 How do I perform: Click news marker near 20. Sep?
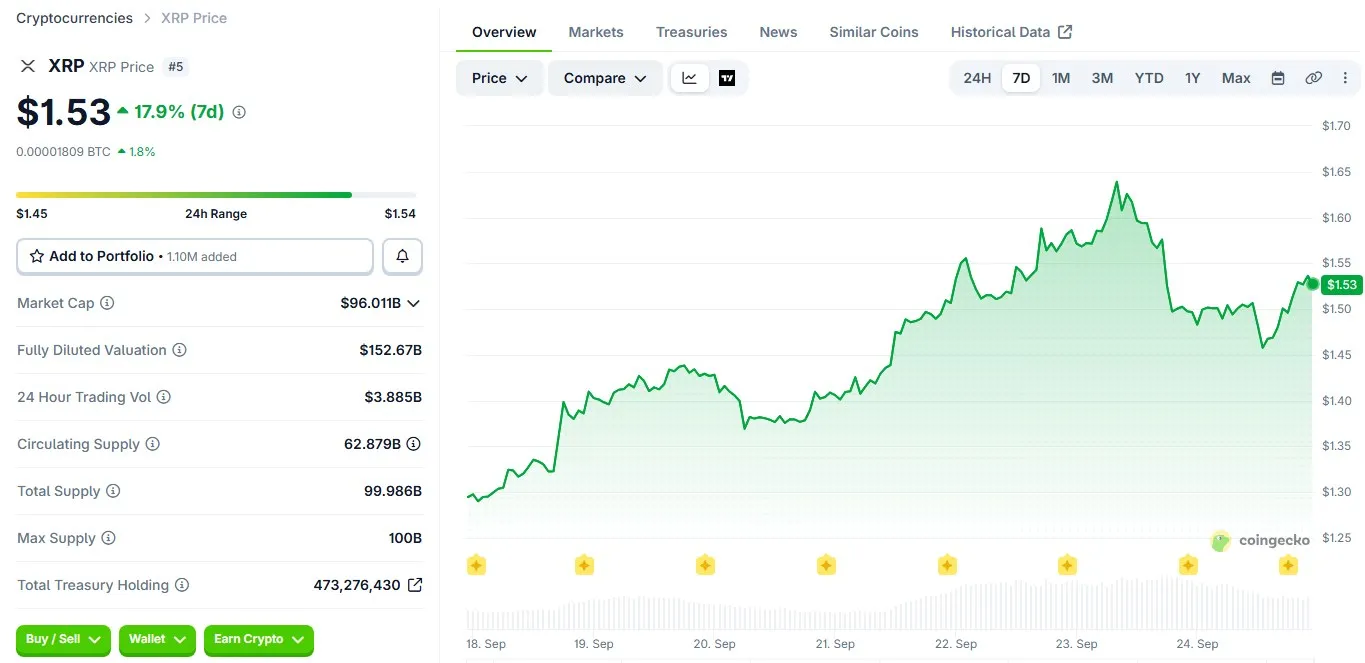705,565
